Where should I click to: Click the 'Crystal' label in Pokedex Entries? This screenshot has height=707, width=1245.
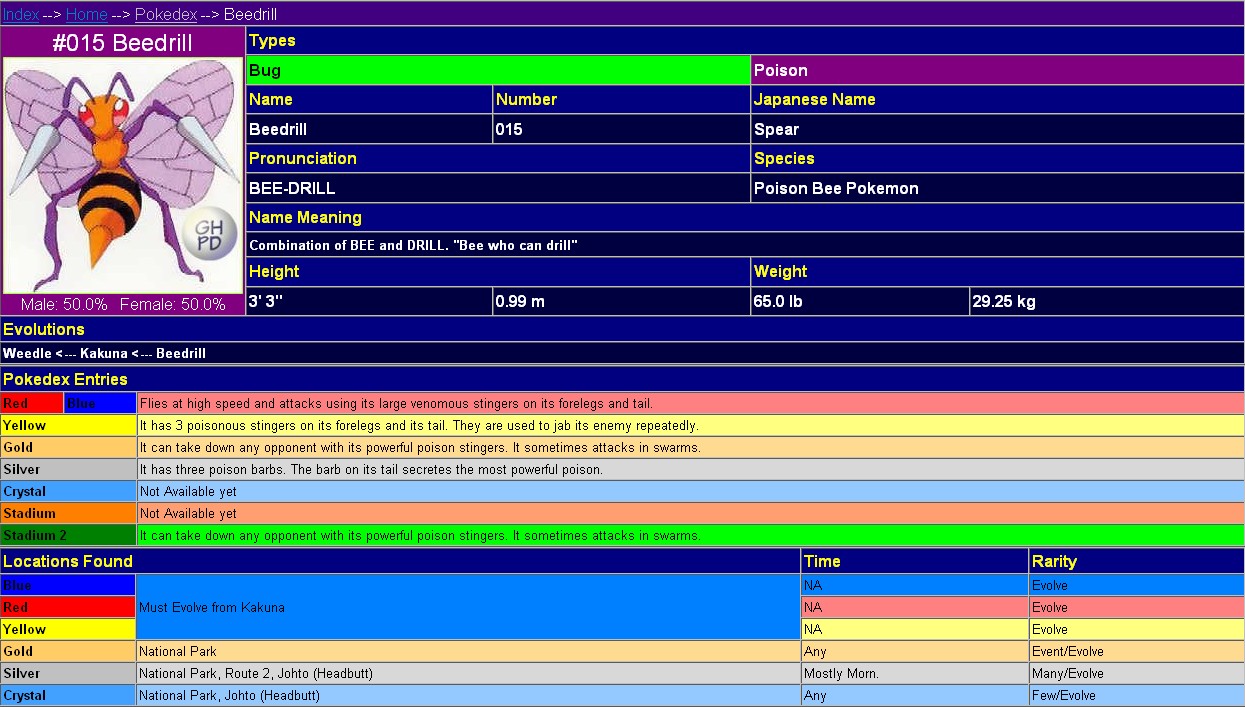[x=68, y=491]
